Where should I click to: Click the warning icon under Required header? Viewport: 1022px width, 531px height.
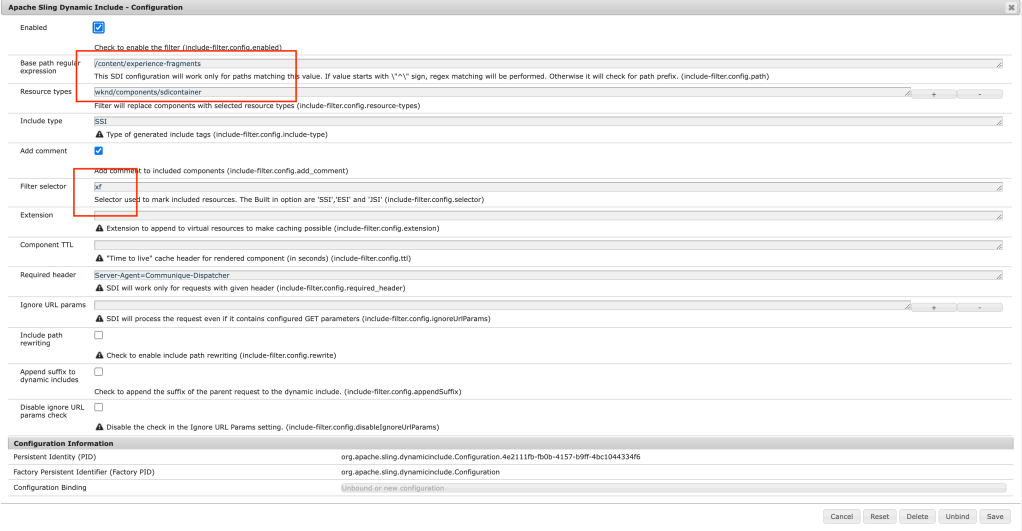click(x=99, y=288)
